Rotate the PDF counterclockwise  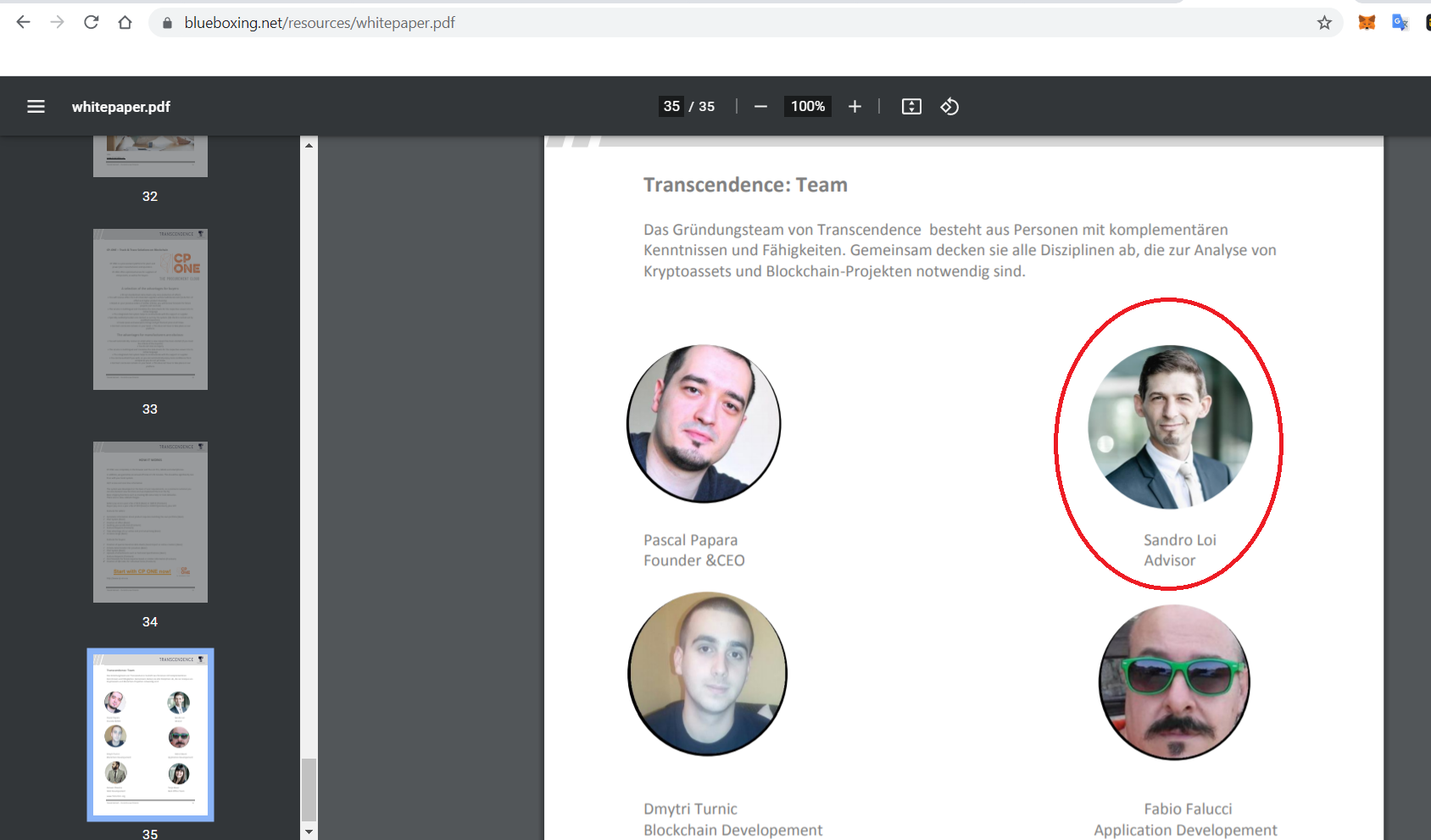click(949, 106)
